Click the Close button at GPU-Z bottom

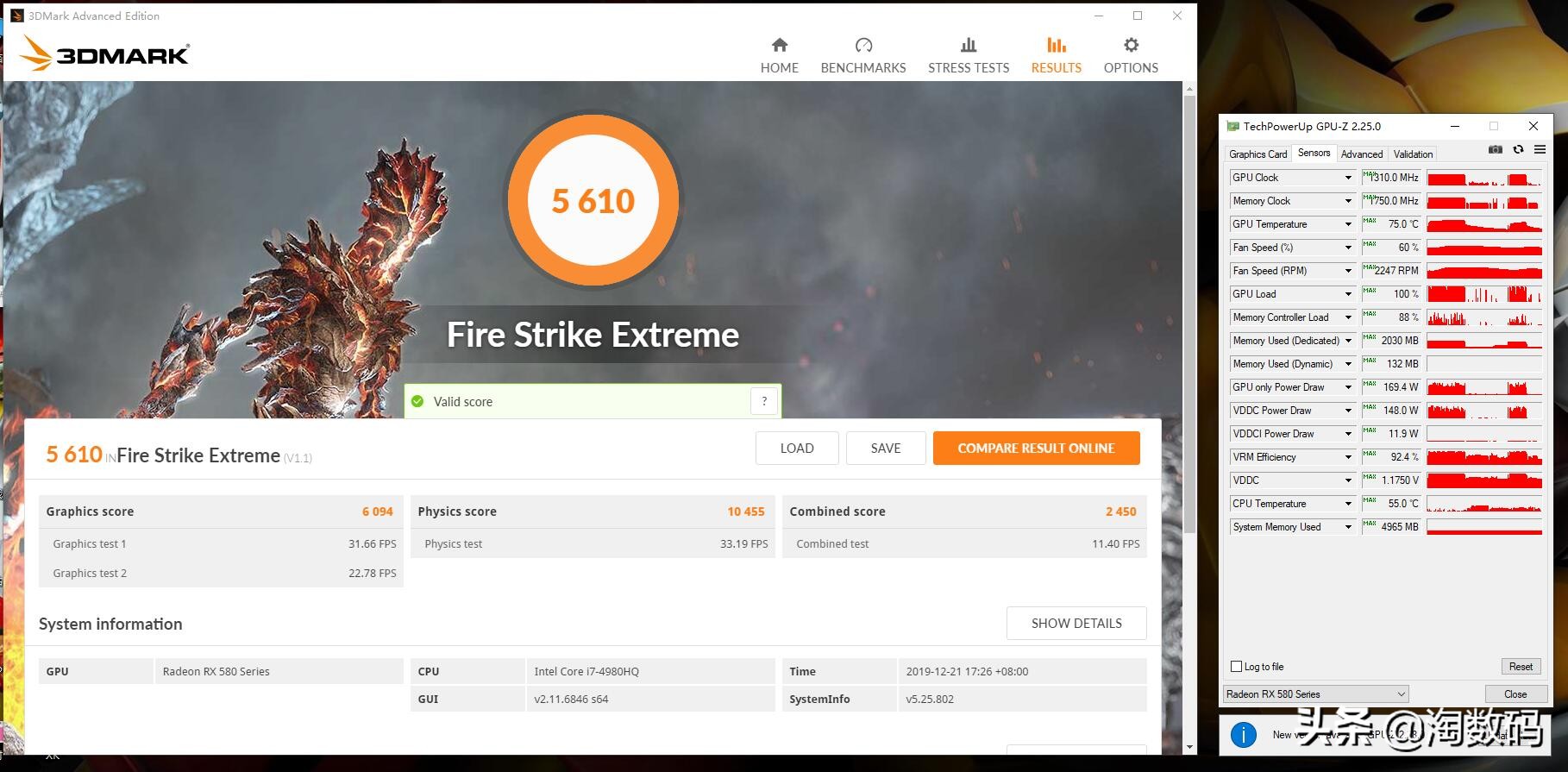pos(1515,694)
